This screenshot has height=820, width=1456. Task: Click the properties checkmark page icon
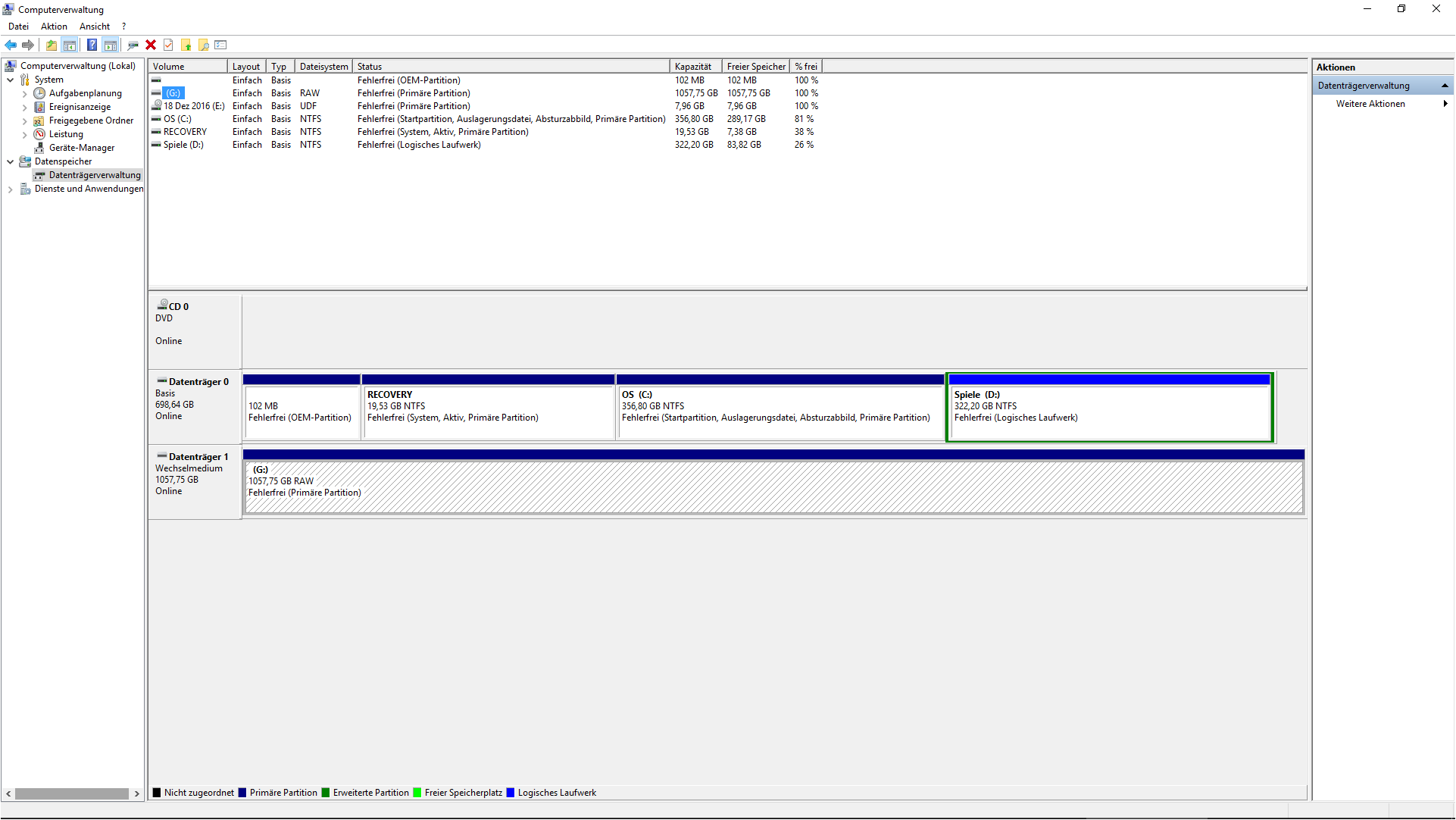[x=168, y=45]
